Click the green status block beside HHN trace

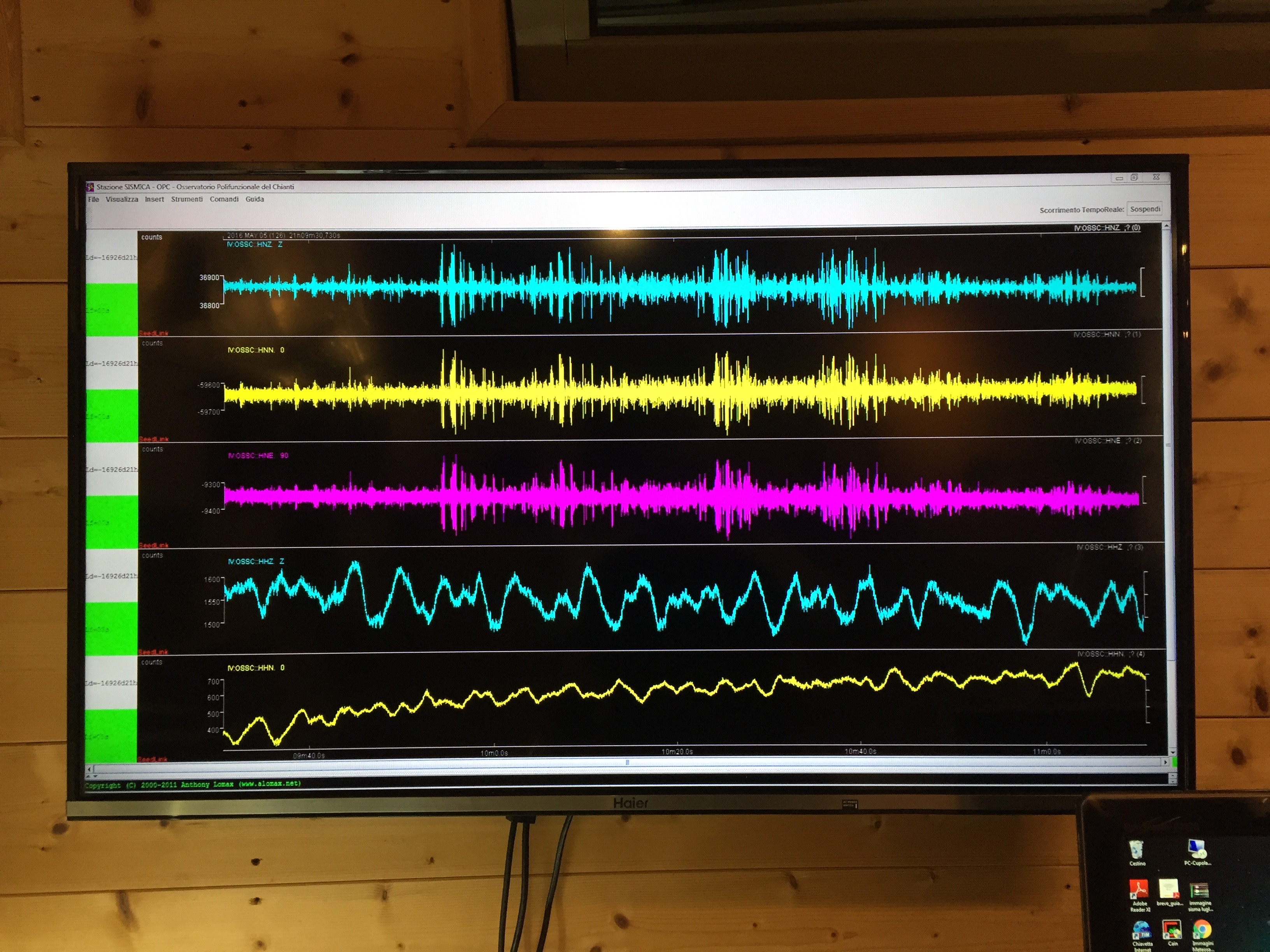click(111, 736)
